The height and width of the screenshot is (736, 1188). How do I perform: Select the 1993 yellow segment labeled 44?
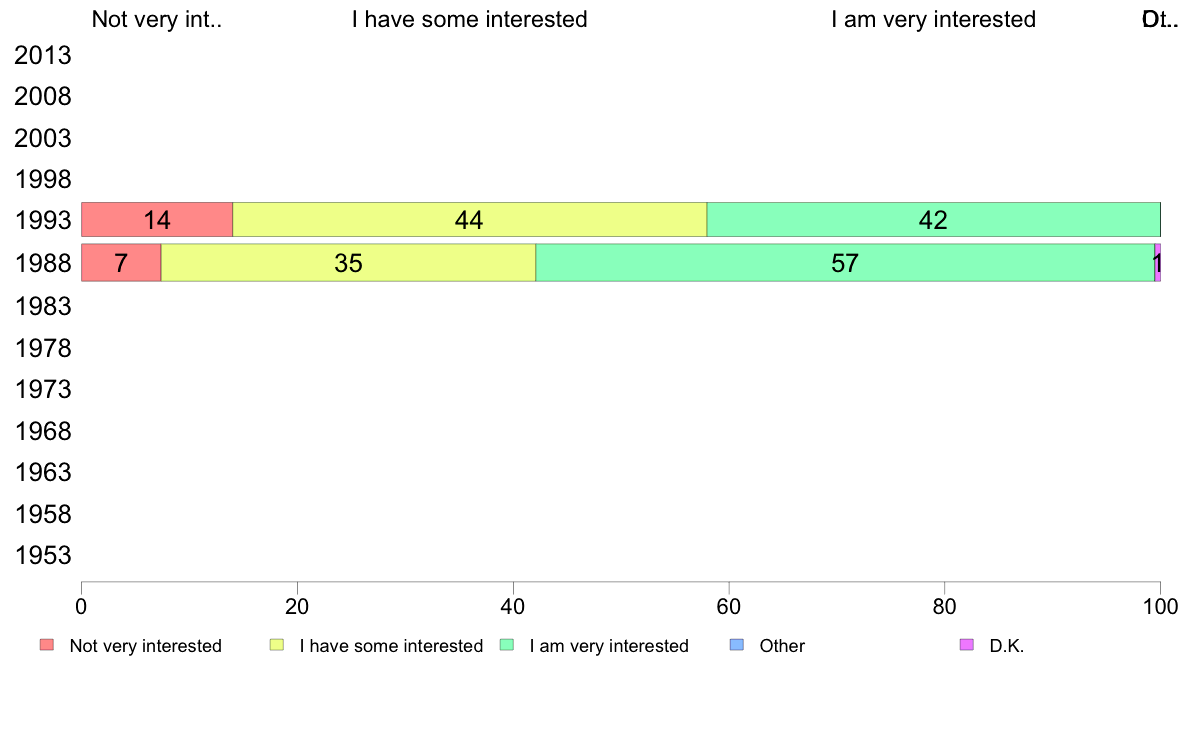click(x=470, y=220)
